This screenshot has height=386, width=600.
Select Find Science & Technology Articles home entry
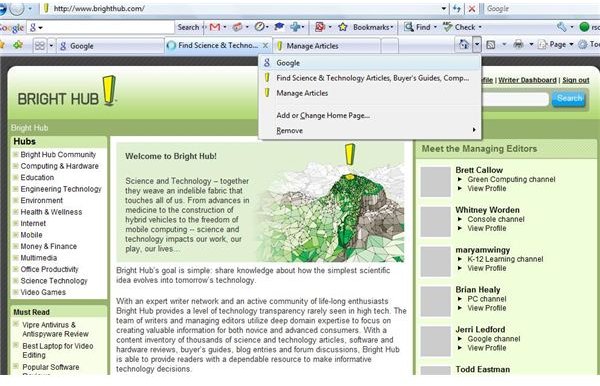370,78
